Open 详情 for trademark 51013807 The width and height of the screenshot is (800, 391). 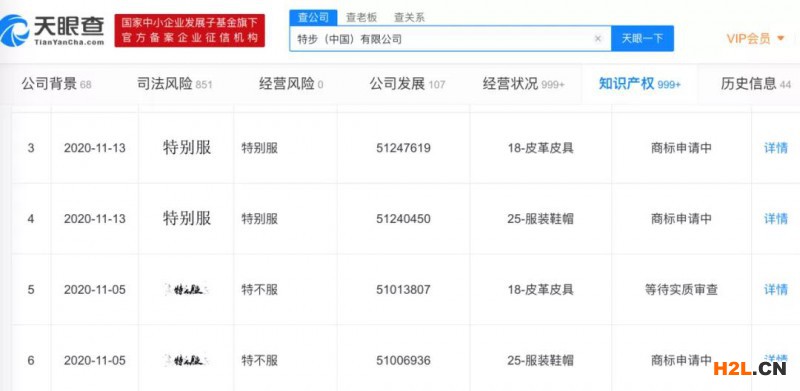(776, 290)
